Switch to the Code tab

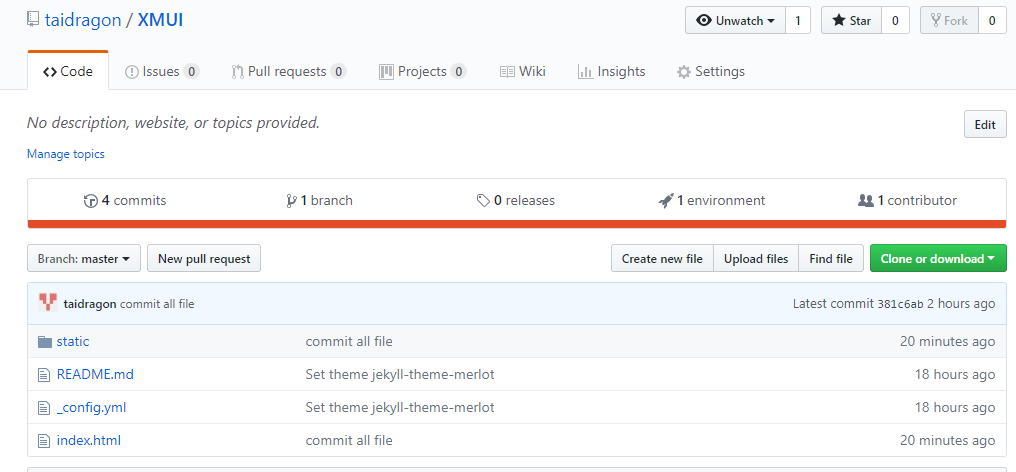click(68, 71)
